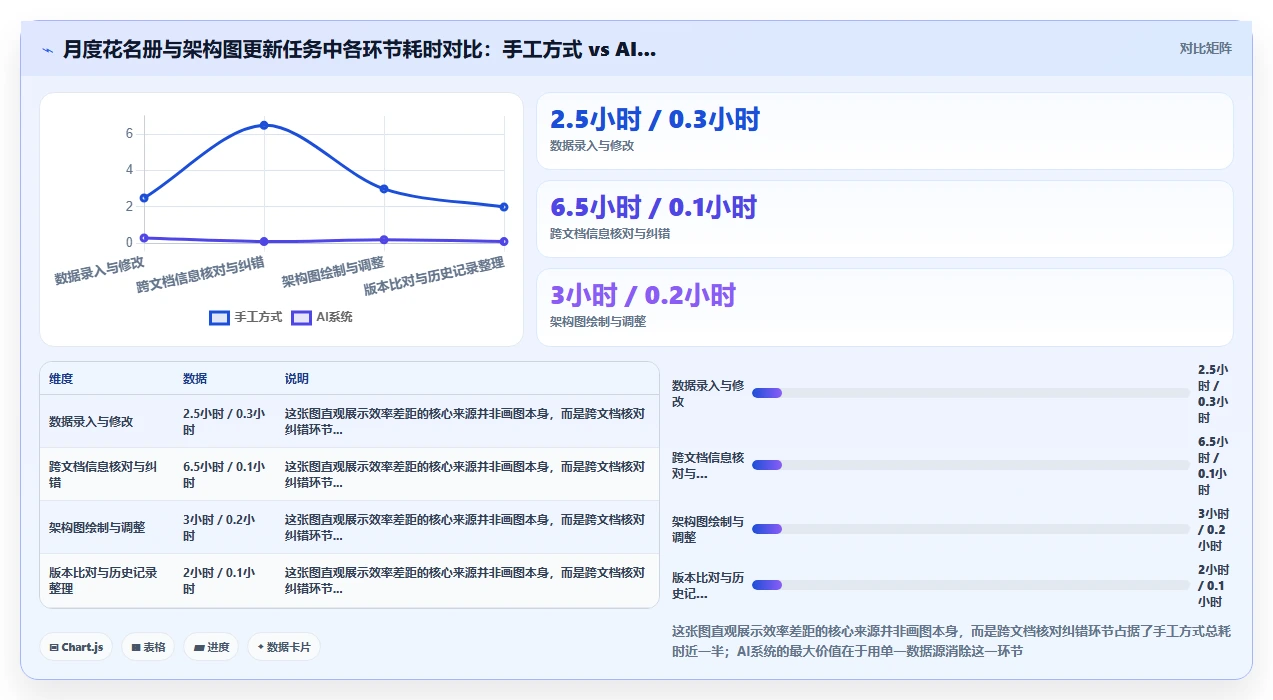Screen dimensions: 1273x700
Task: Click the 数据卡片 tag chip
Action: tap(284, 647)
